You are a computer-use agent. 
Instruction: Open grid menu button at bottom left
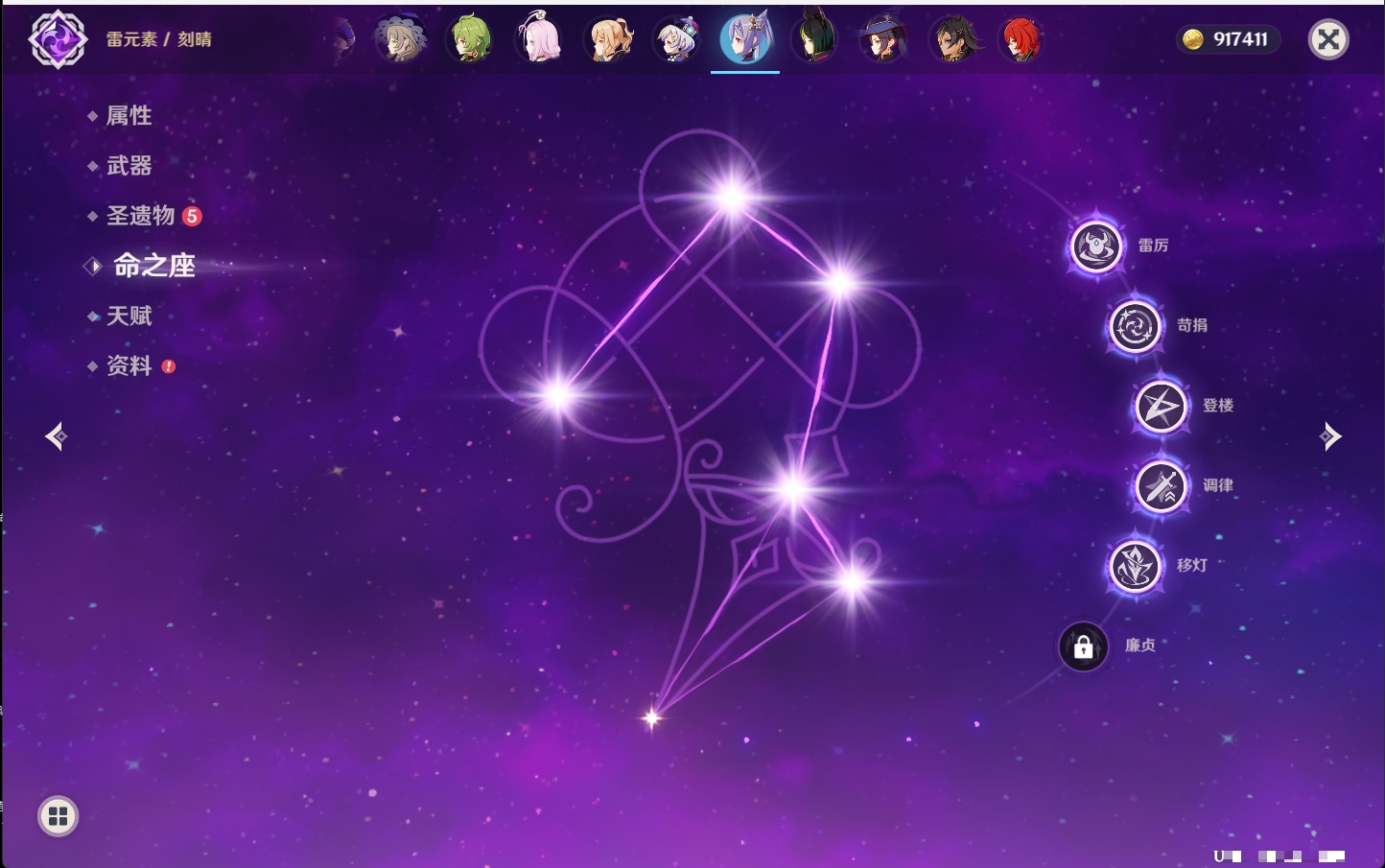click(x=58, y=816)
